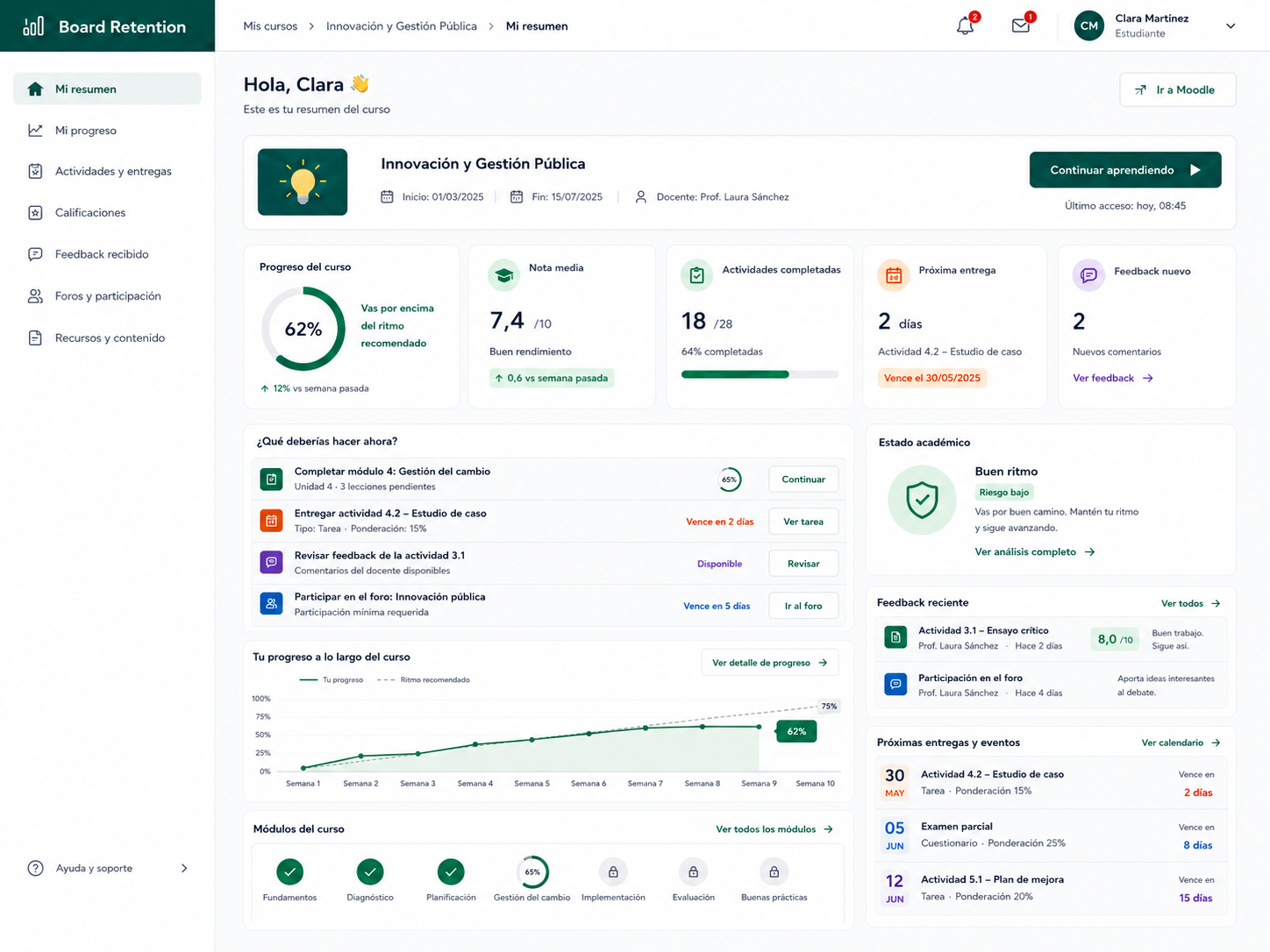
Task: Click the Ver tarea button
Action: pos(803,522)
